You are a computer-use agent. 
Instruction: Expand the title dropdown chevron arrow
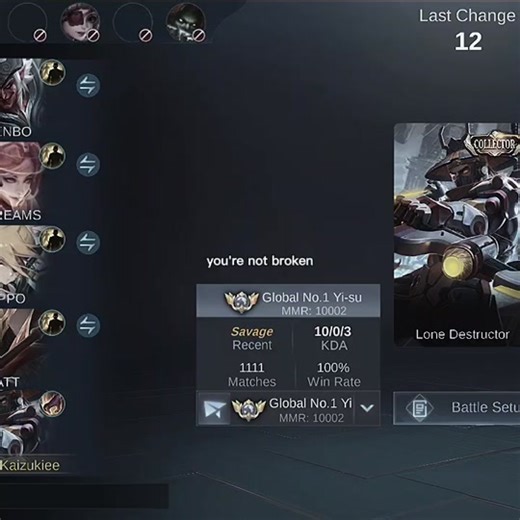click(367, 408)
